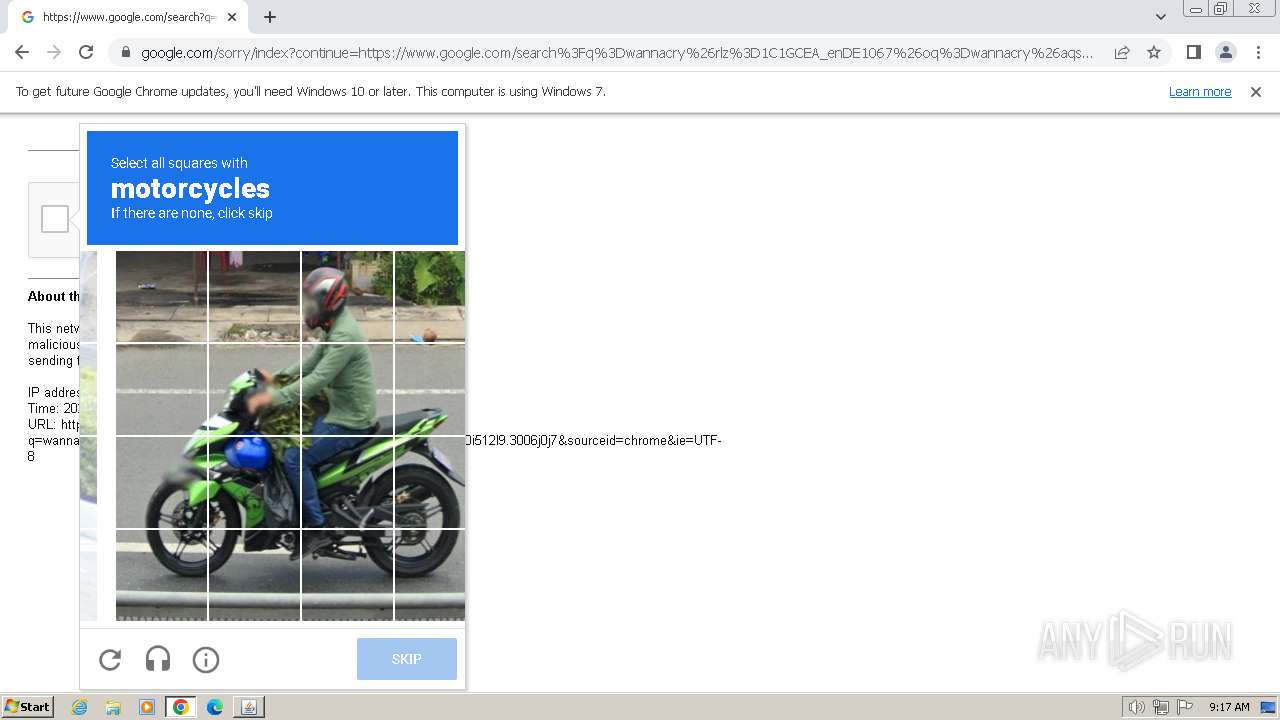Select captcha square showing green plants top-right

point(430,296)
